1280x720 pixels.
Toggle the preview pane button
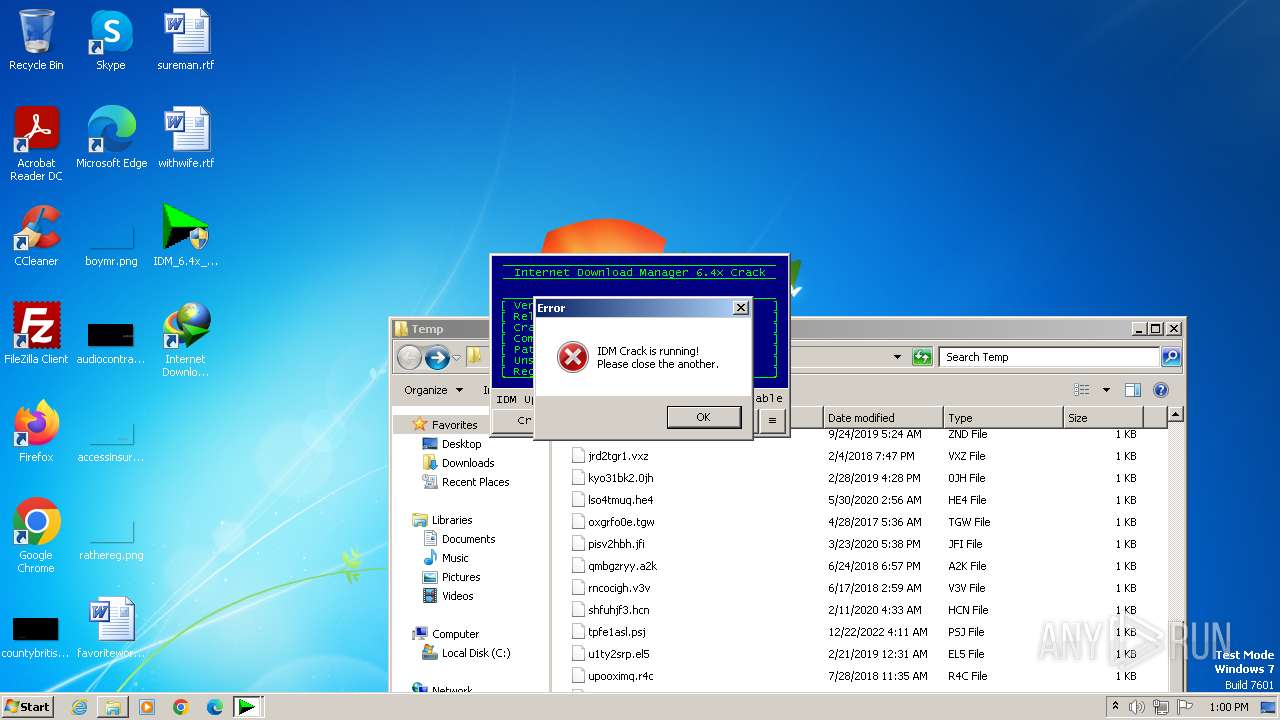pyautogui.click(x=1133, y=390)
